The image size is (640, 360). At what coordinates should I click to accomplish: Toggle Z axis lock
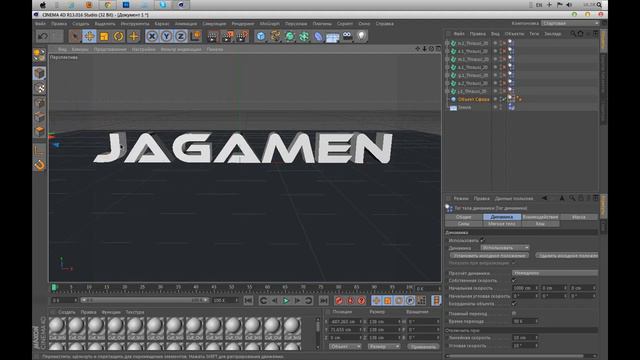tap(180, 36)
